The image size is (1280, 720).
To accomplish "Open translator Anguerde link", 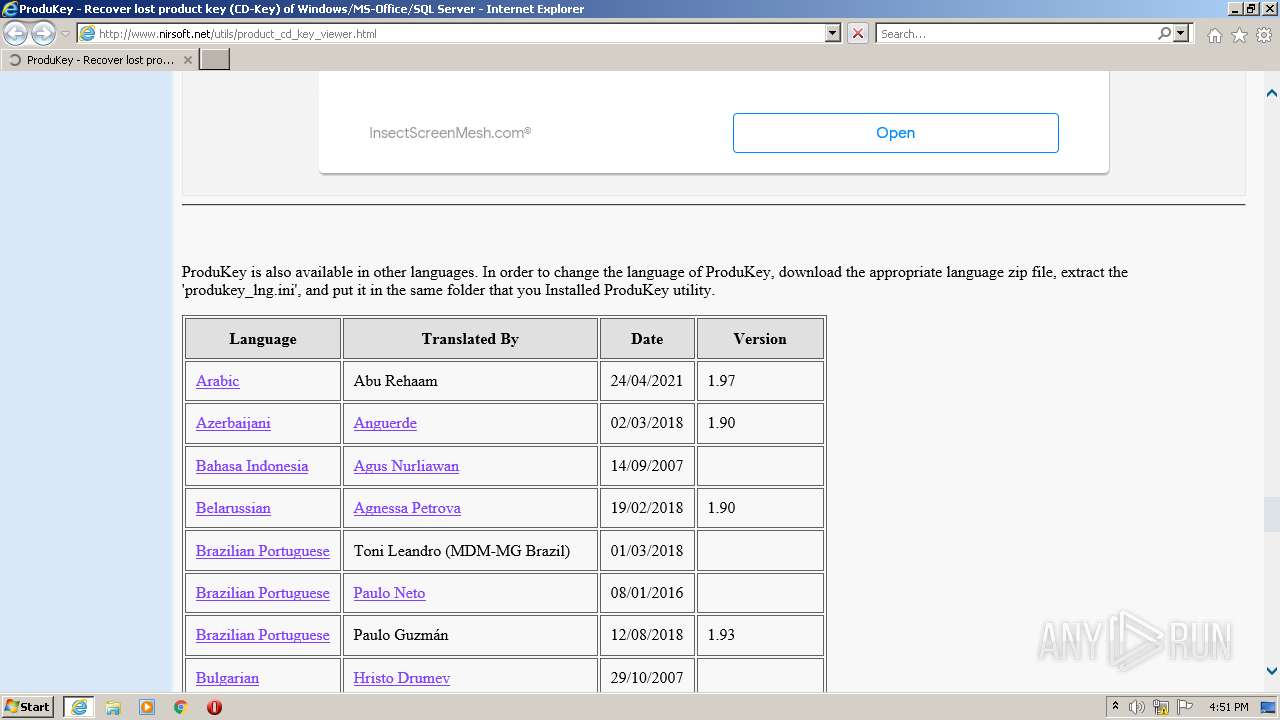I will pos(385,423).
